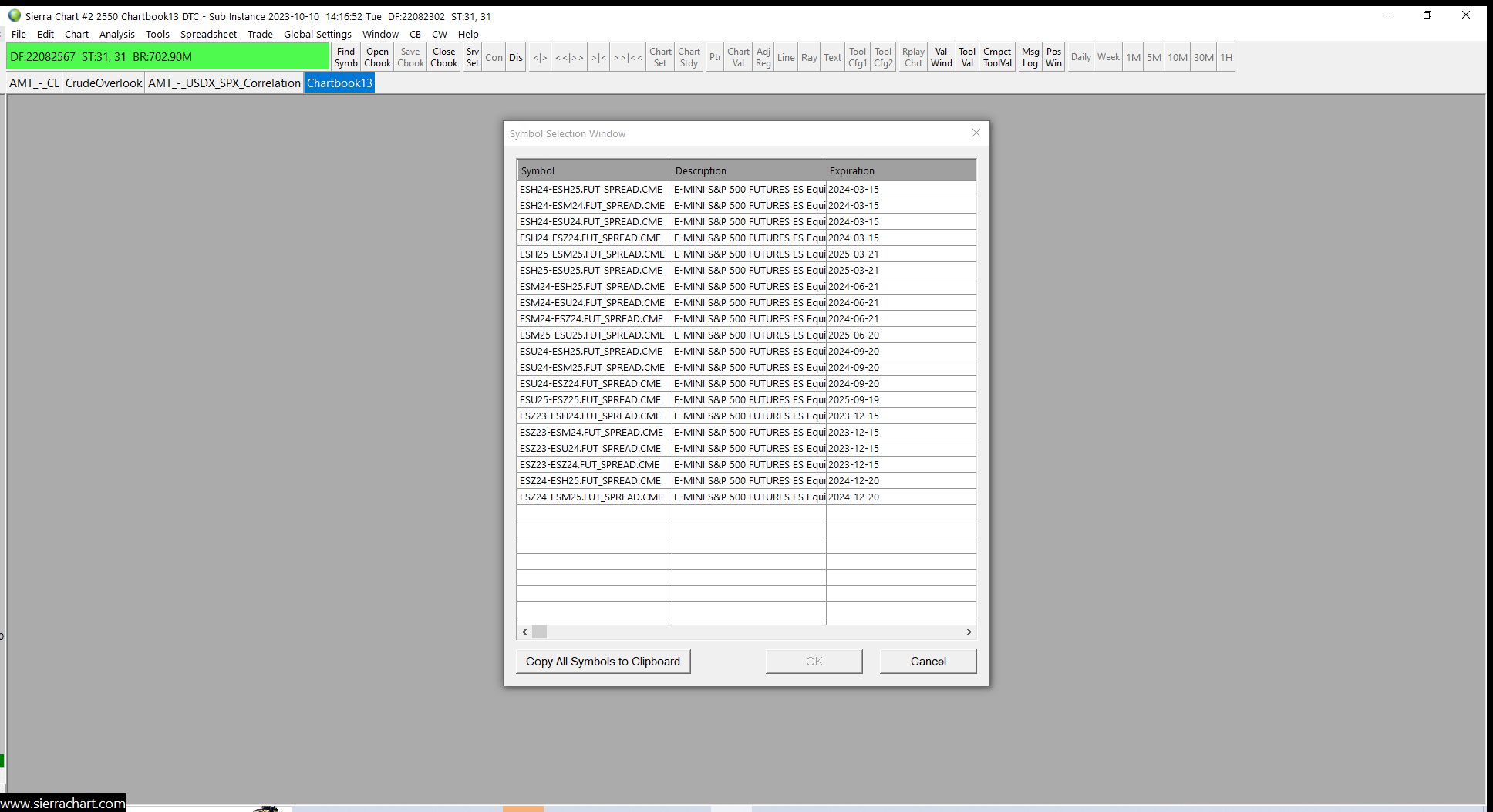Select the Line drawing tool
The image size is (1493, 812).
tap(786, 57)
